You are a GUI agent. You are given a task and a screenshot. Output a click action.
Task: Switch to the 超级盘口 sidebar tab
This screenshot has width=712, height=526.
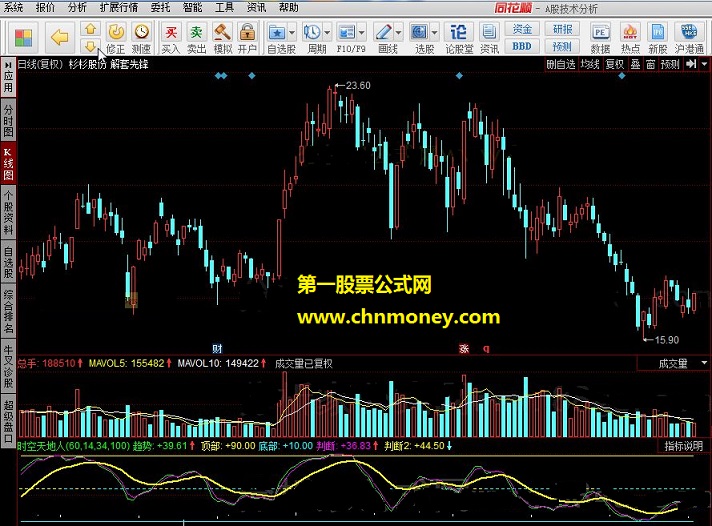8,421
